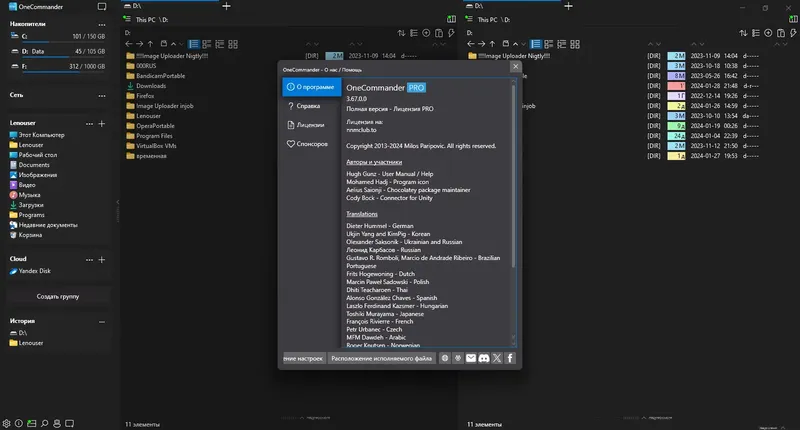800x430 pixels.
Task: Go back in the left pane
Action: pyautogui.click(x=129, y=44)
